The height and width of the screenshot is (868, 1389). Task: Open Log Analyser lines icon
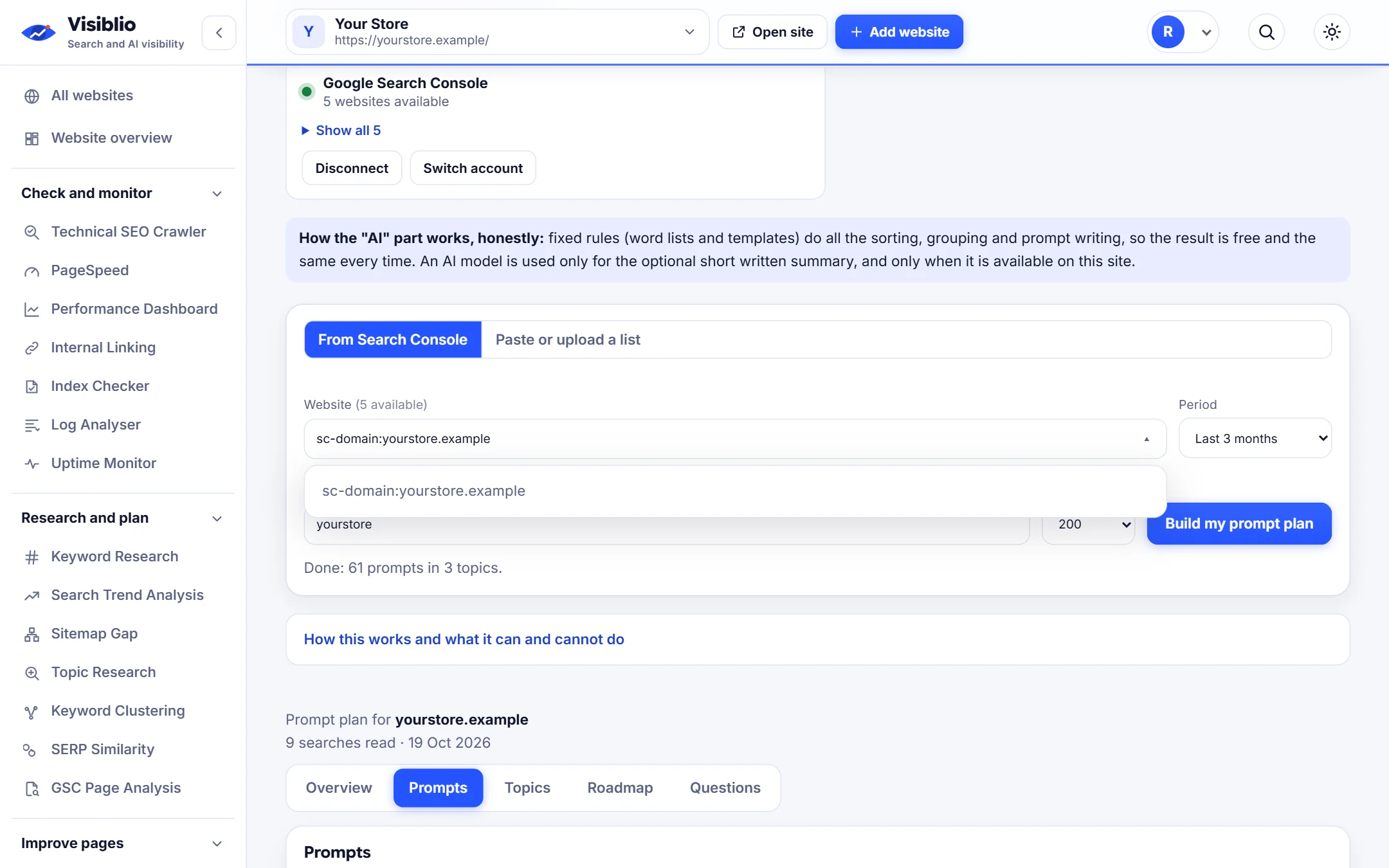pyautogui.click(x=32, y=425)
